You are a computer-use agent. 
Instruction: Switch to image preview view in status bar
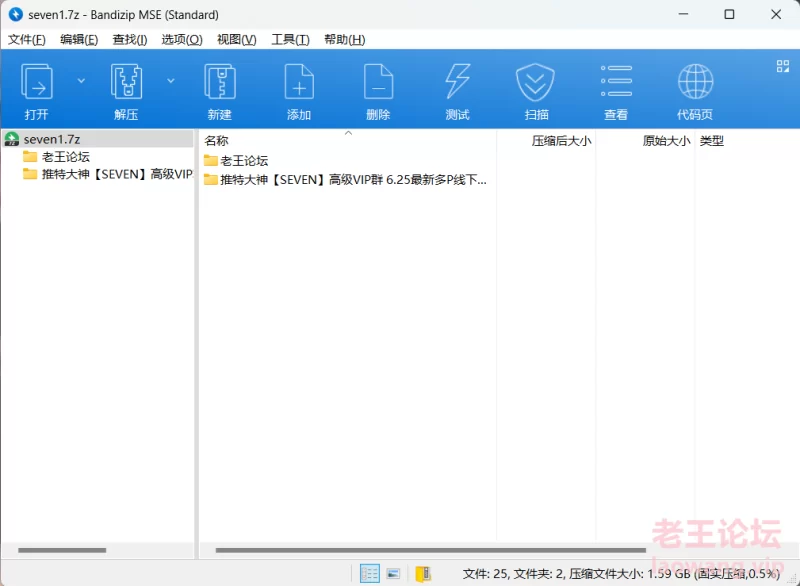tap(393, 573)
